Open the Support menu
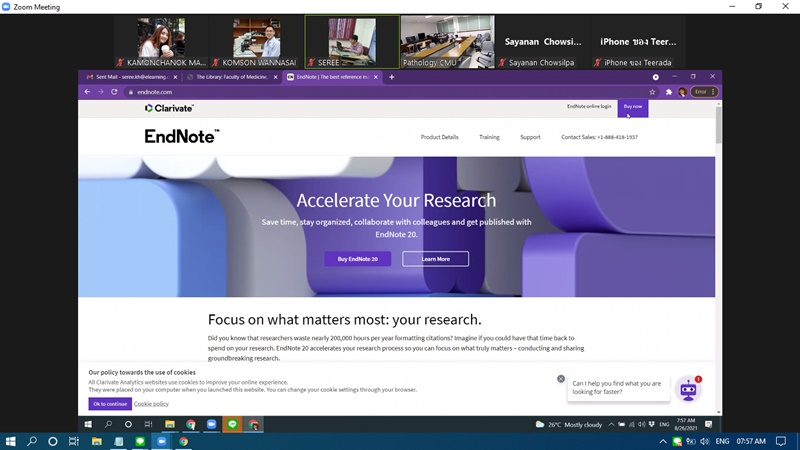This screenshot has width=800, height=450. [530, 137]
